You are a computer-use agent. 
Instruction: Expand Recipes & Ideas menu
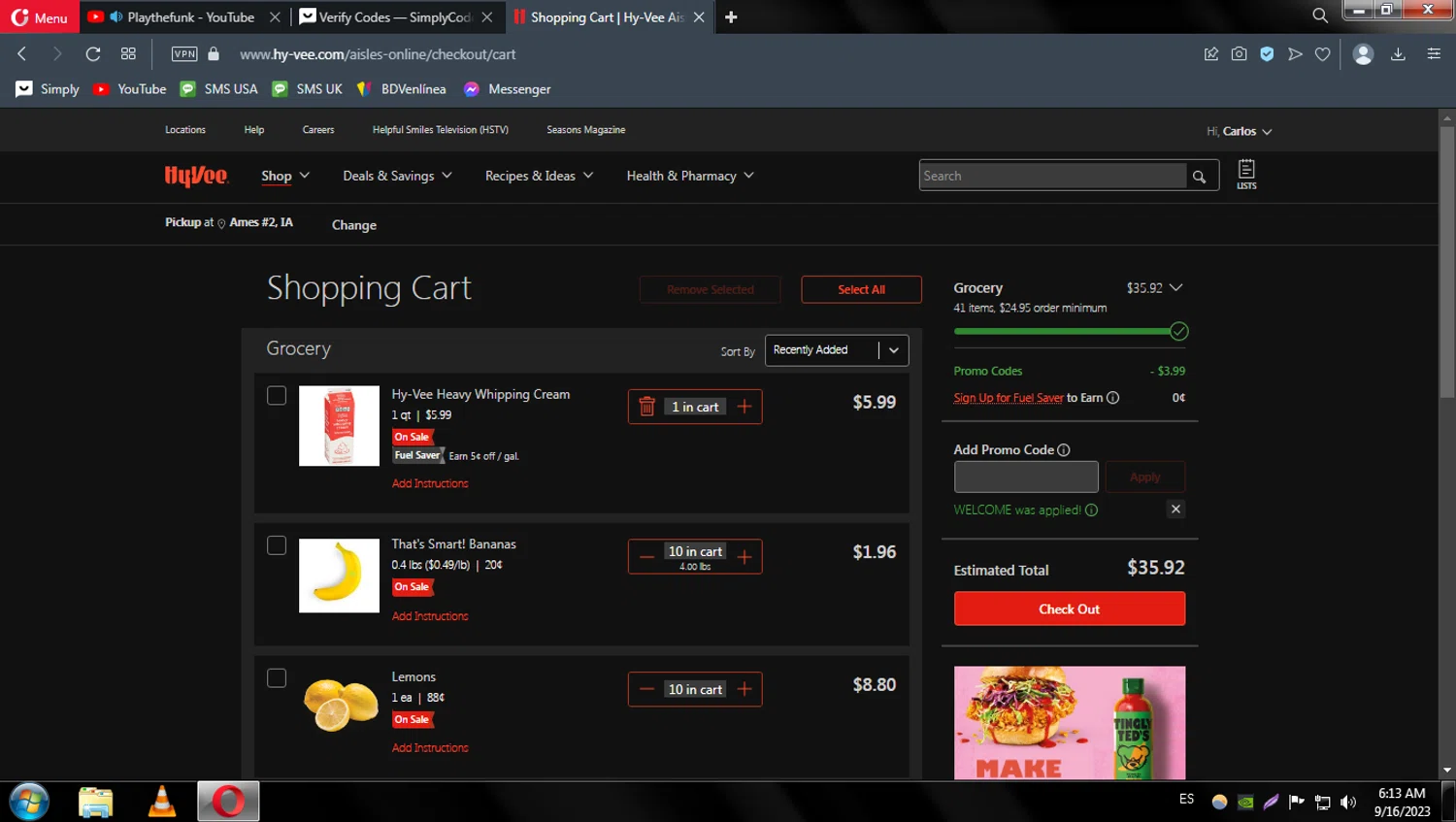point(539,176)
